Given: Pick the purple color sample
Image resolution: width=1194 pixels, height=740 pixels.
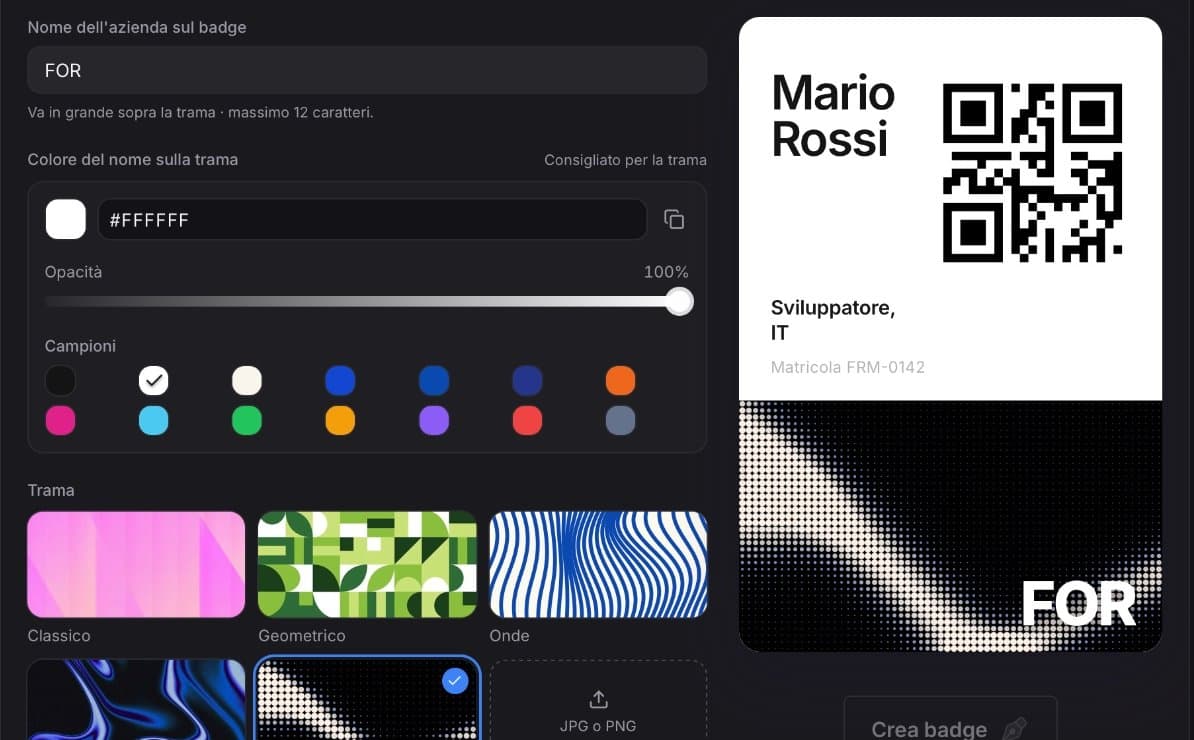Looking at the screenshot, I should pyautogui.click(x=434, y=420).
